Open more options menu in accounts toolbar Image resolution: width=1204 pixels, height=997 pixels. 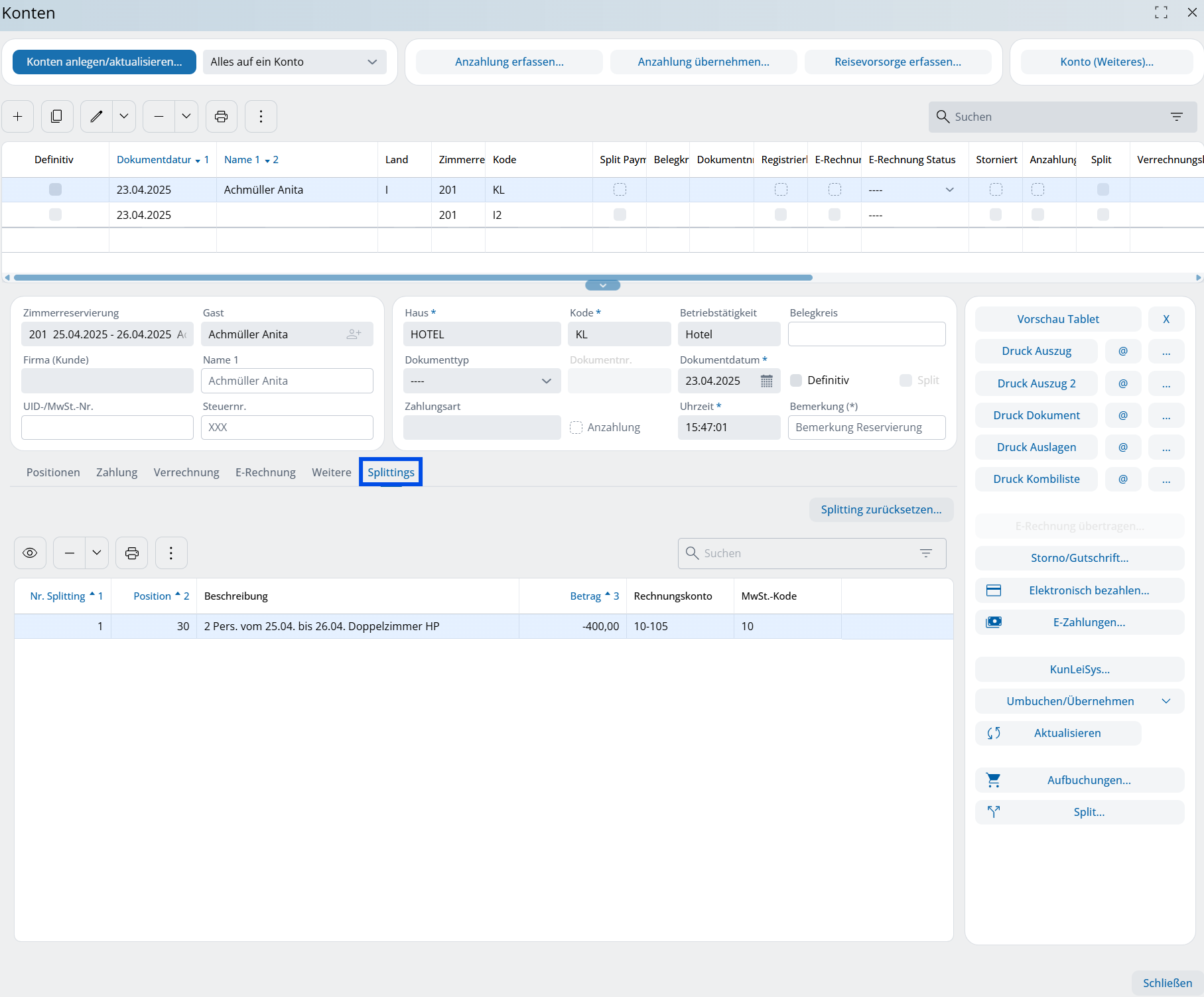(x=261, y=117)
